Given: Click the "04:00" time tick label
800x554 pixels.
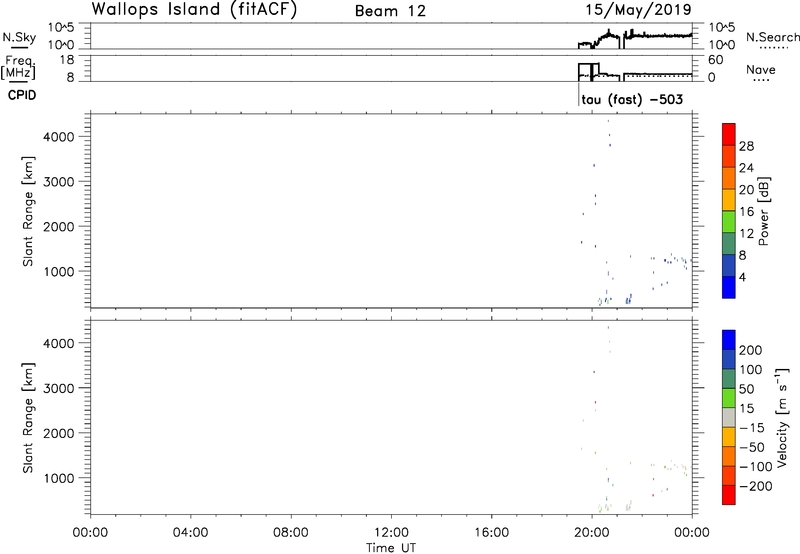Looking at the screenshot, I should [x=190, y=533].
